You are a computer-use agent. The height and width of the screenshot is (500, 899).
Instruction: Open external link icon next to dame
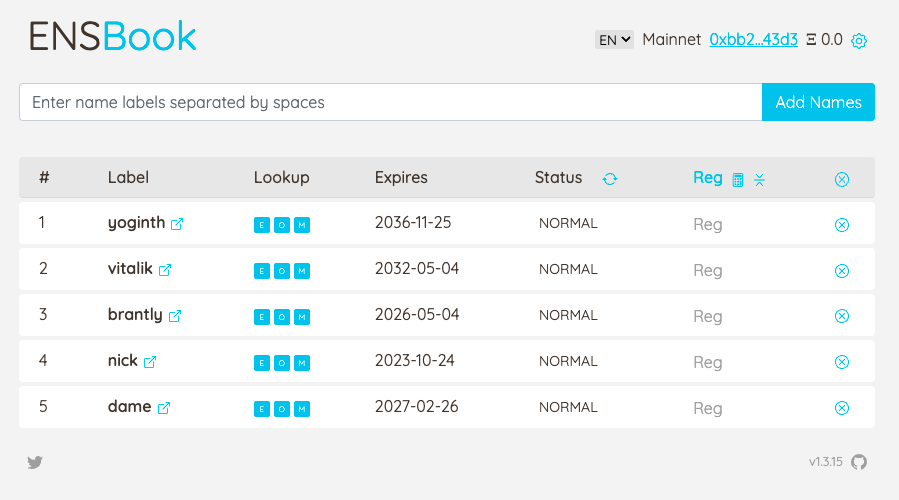[x=164, y=408]
